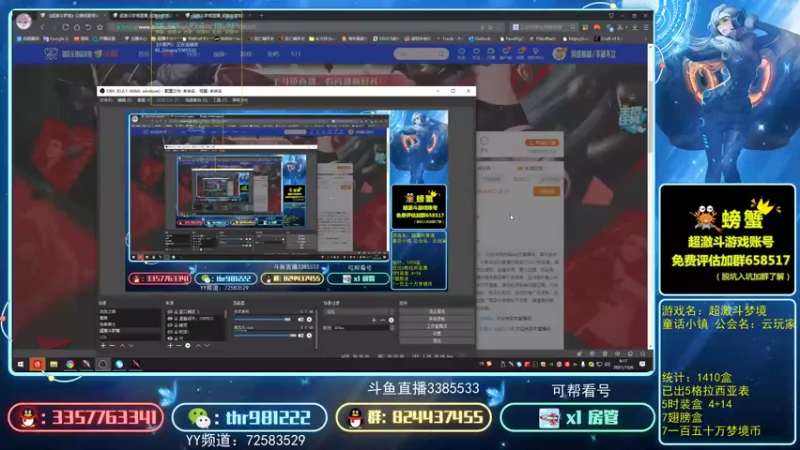The height and width of the screenshot is (450, 800).
Task: Go back with browser back arrow
Action: click(42, 27)
